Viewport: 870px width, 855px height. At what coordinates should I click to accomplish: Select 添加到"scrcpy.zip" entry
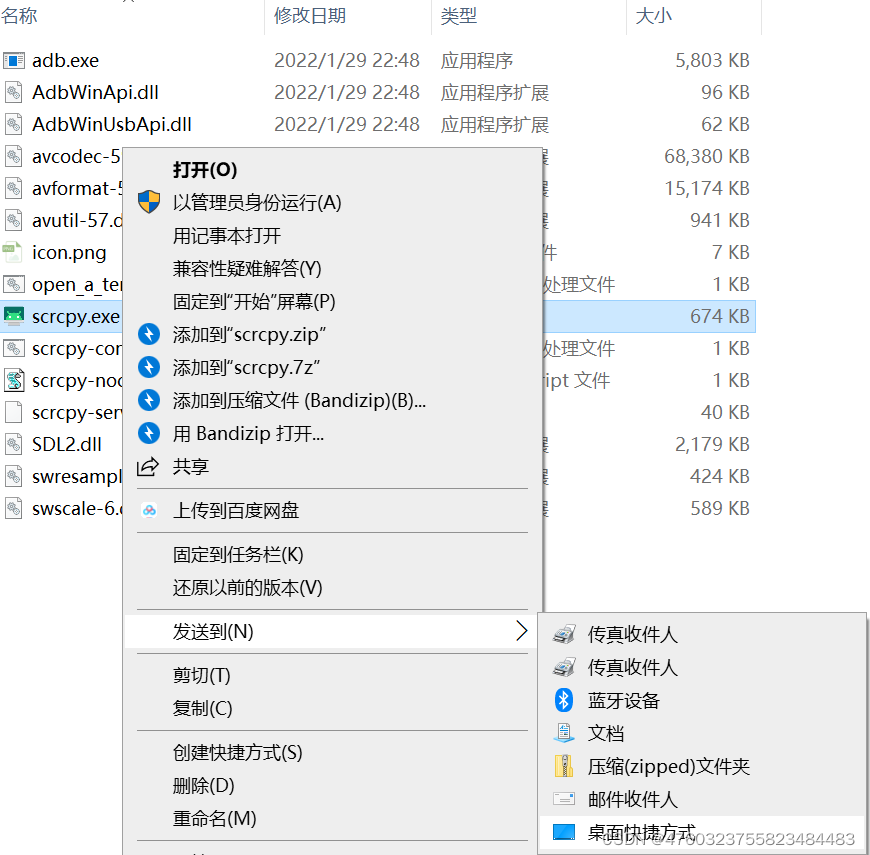coord(249,335)
